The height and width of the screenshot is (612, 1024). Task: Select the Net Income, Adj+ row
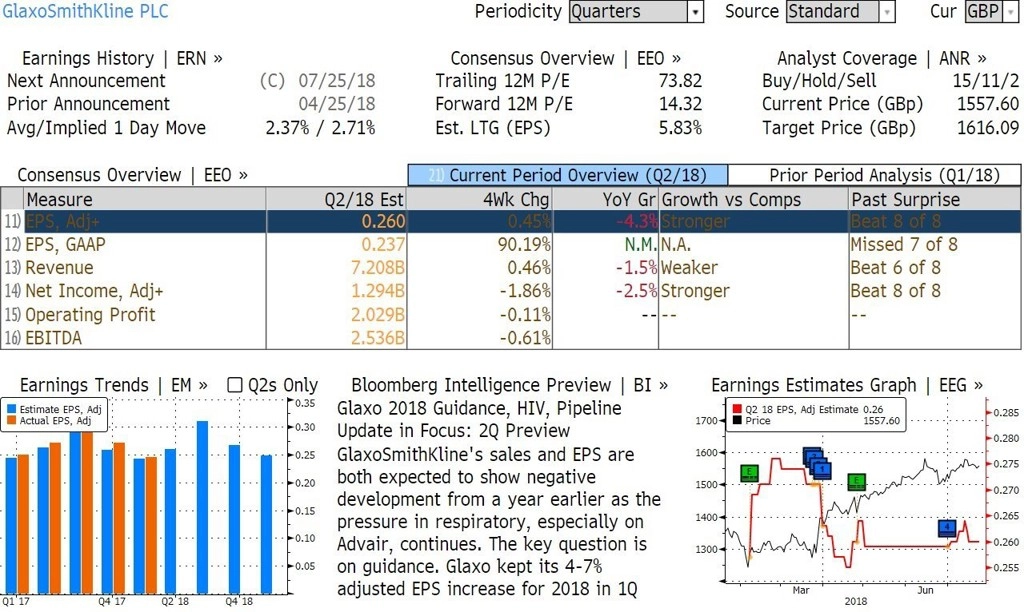[x=511, y=291]
